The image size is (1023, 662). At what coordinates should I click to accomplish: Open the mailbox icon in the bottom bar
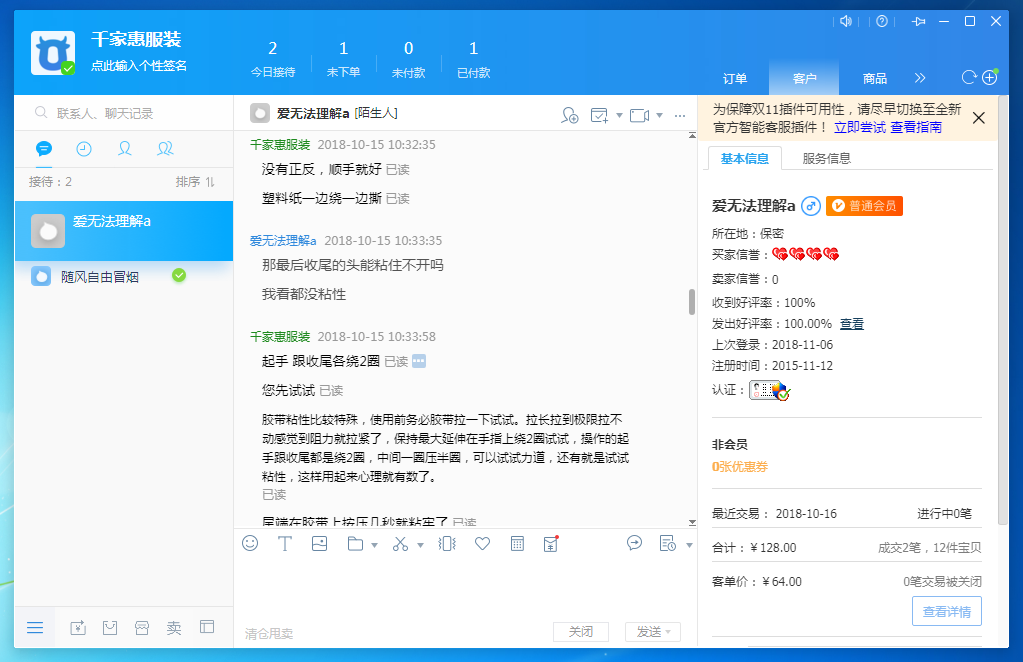pyautogui.click(x=110, y=627)
